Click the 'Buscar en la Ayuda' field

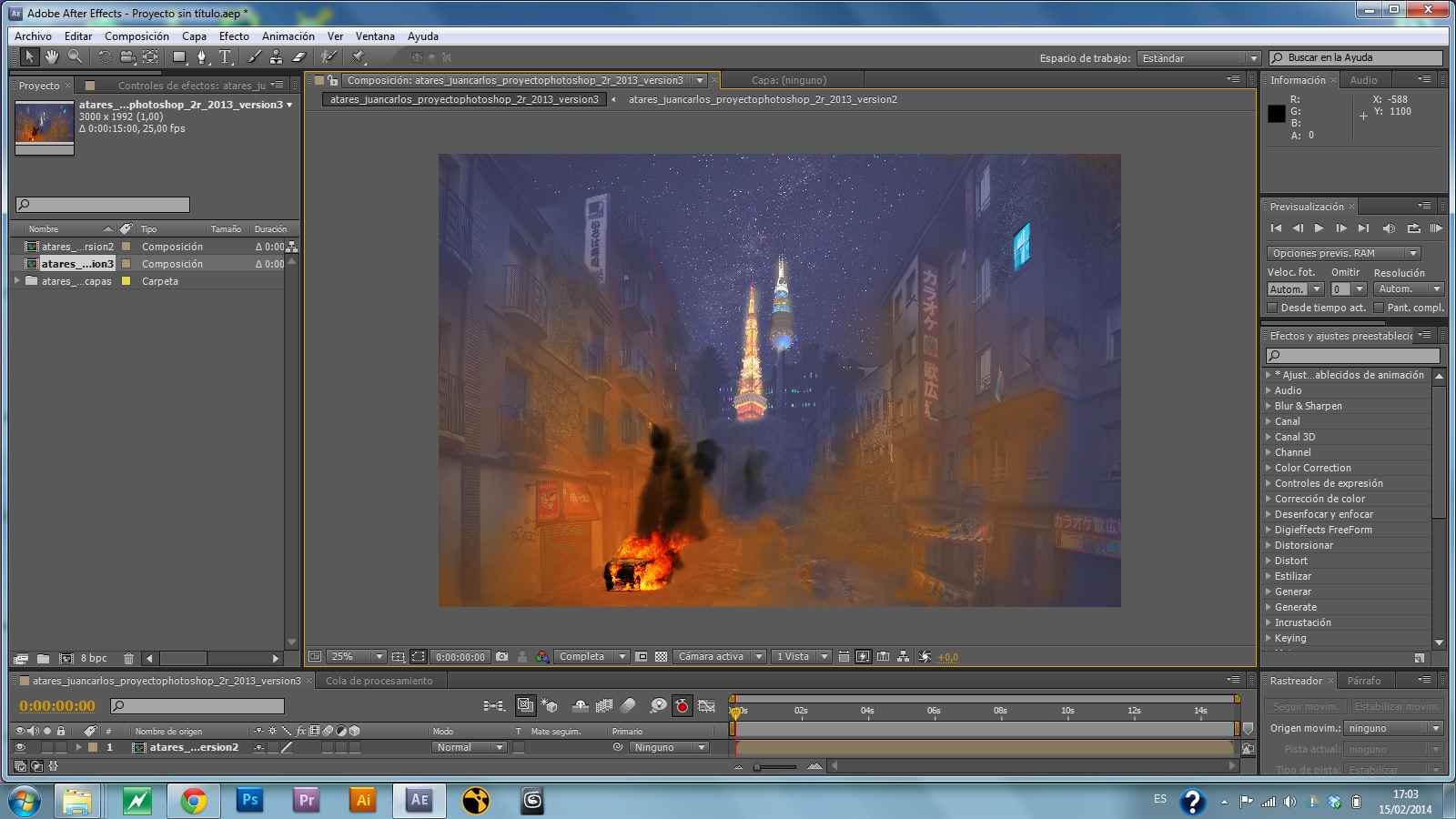coord(1356,58)
